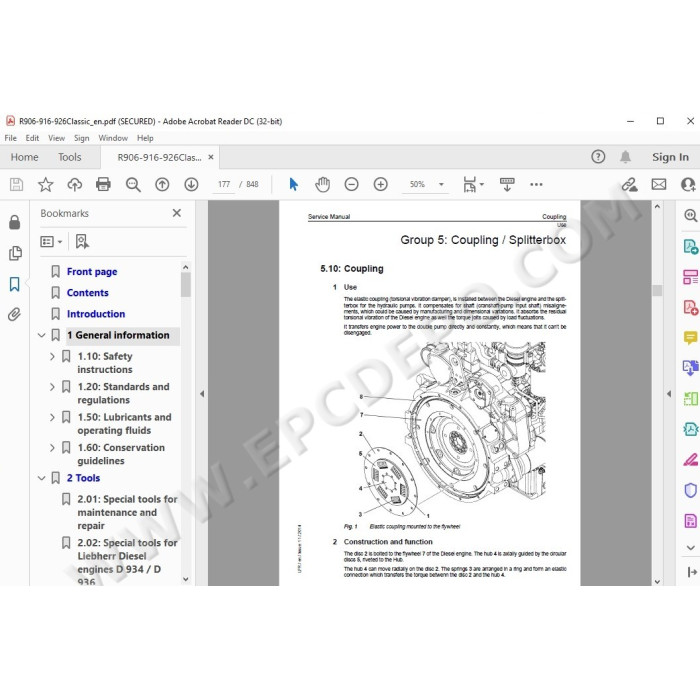Open notifications bell
The image size is (700, 700).
[x=625, y=157]
